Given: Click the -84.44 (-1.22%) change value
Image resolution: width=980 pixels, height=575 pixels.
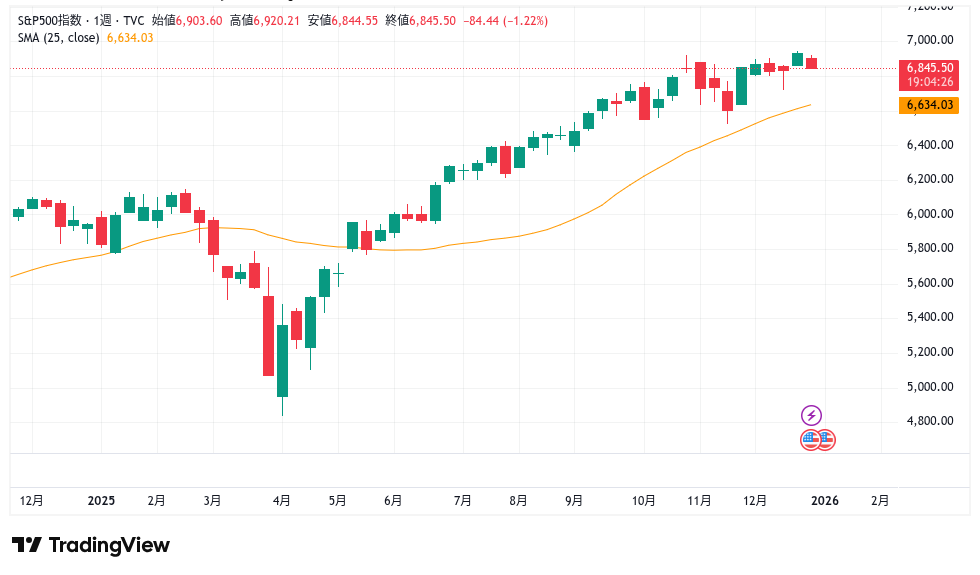Looking at the screenshot, I should point(508,20).
